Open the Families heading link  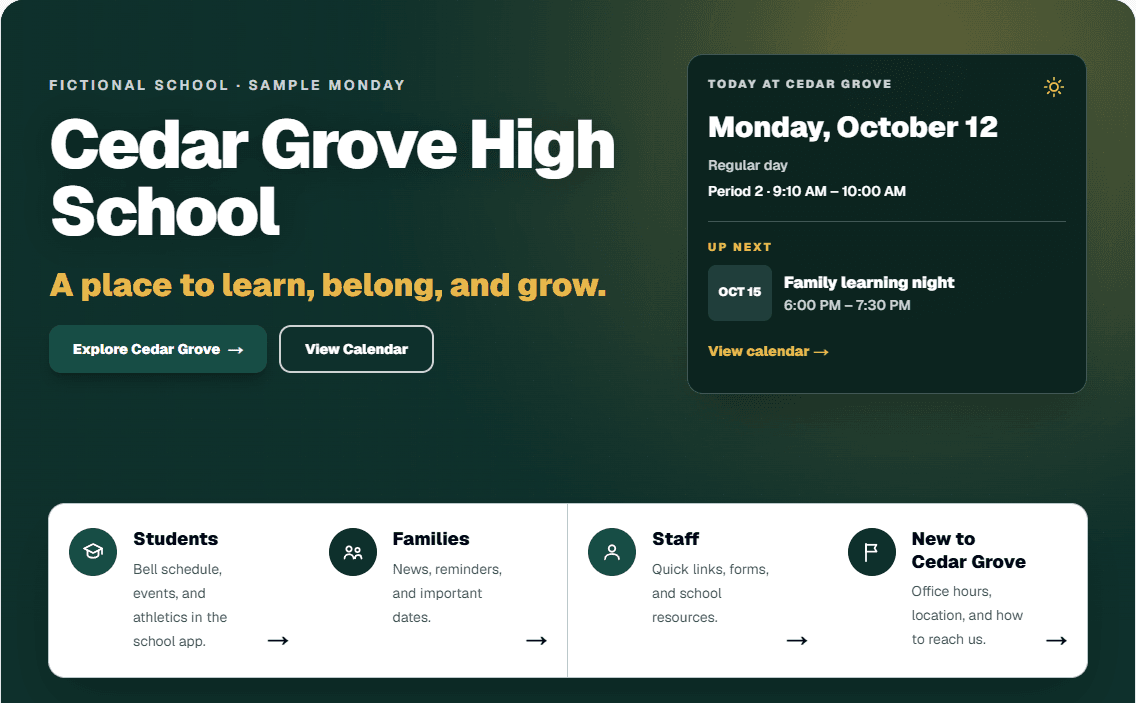tap(431, 538)
